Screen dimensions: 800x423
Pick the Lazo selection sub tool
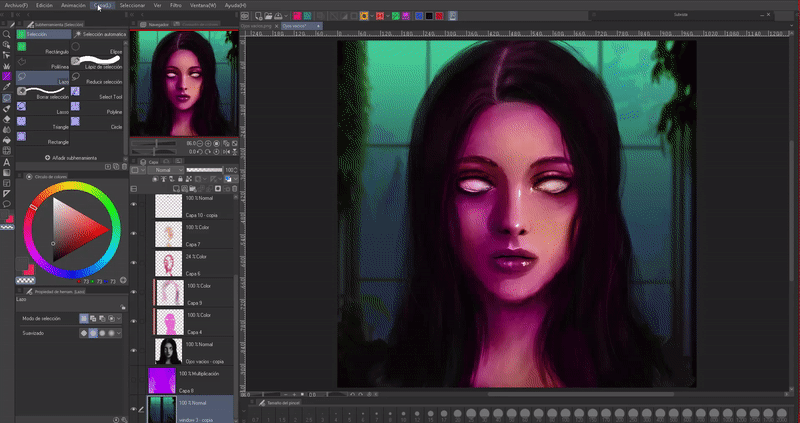[x=42, y=77]
